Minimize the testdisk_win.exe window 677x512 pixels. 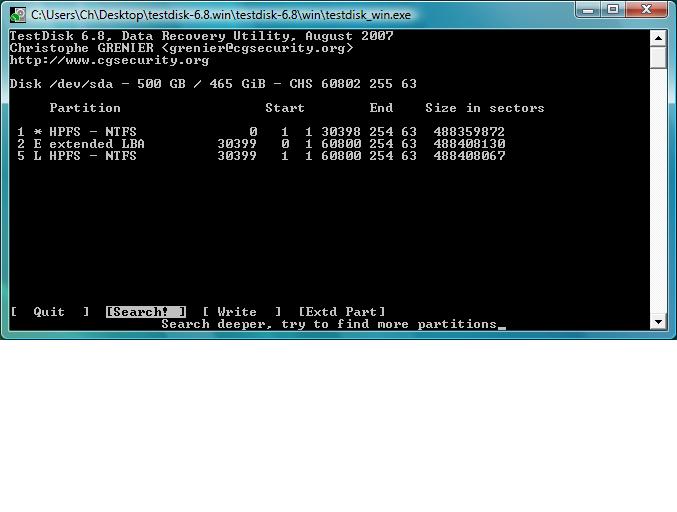588,9
